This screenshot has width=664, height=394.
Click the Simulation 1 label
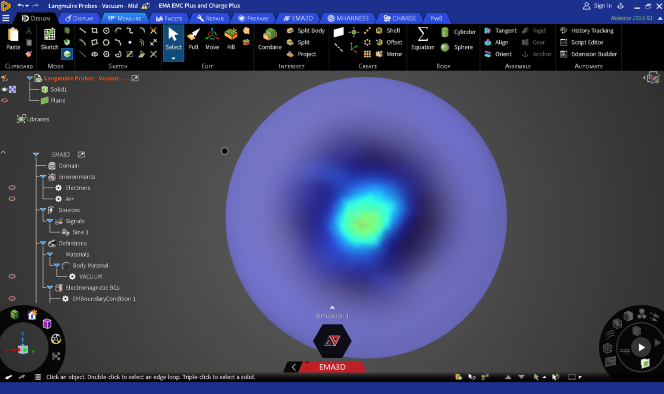point(332,316)
